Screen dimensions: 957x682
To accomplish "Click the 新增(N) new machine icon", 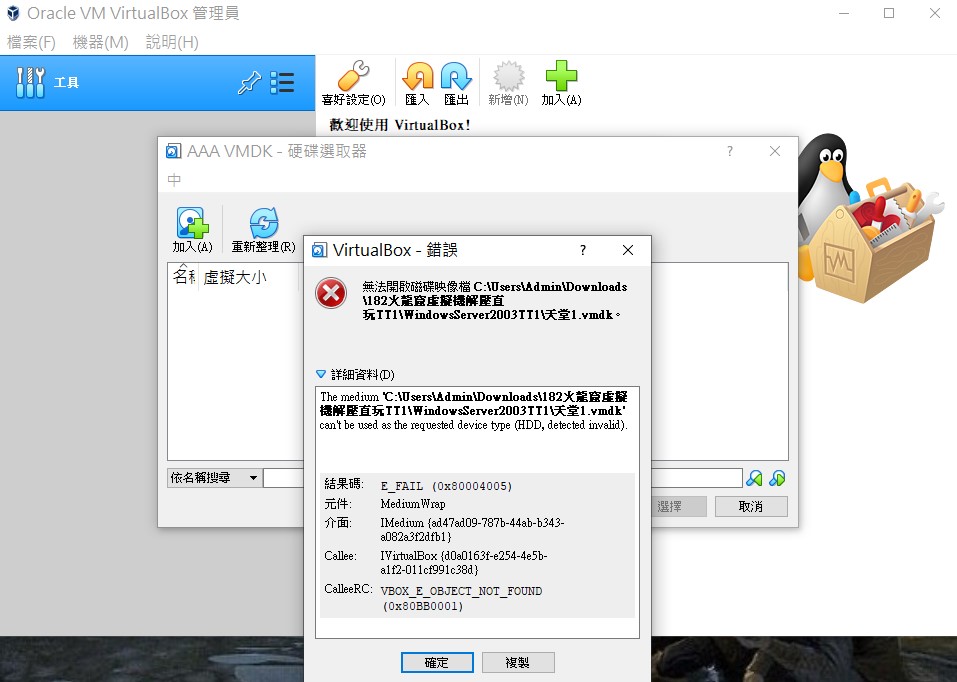I will pos(508,82).
